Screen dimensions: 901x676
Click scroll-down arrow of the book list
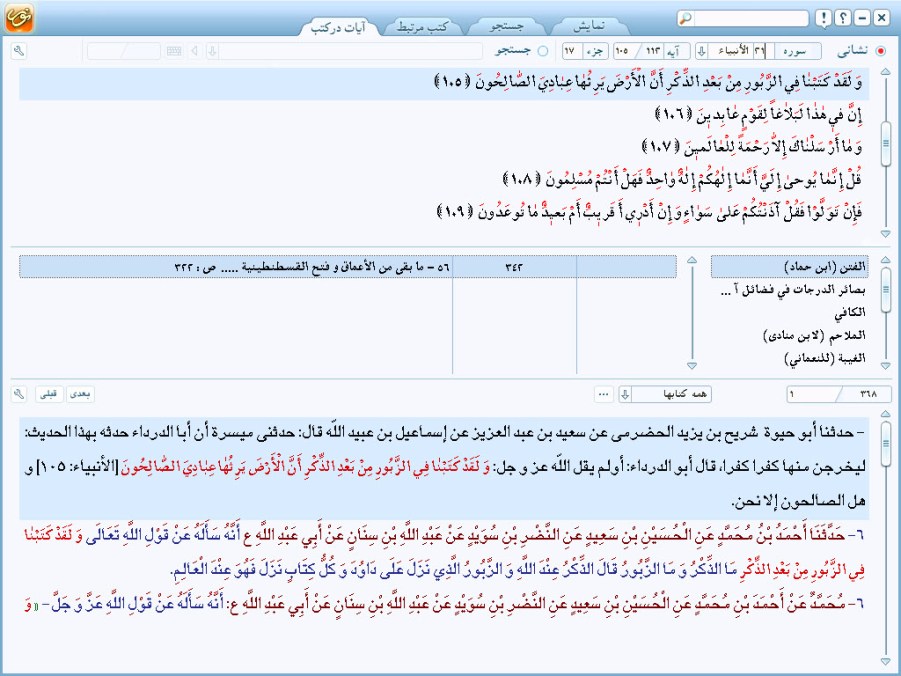pos(885,366)
